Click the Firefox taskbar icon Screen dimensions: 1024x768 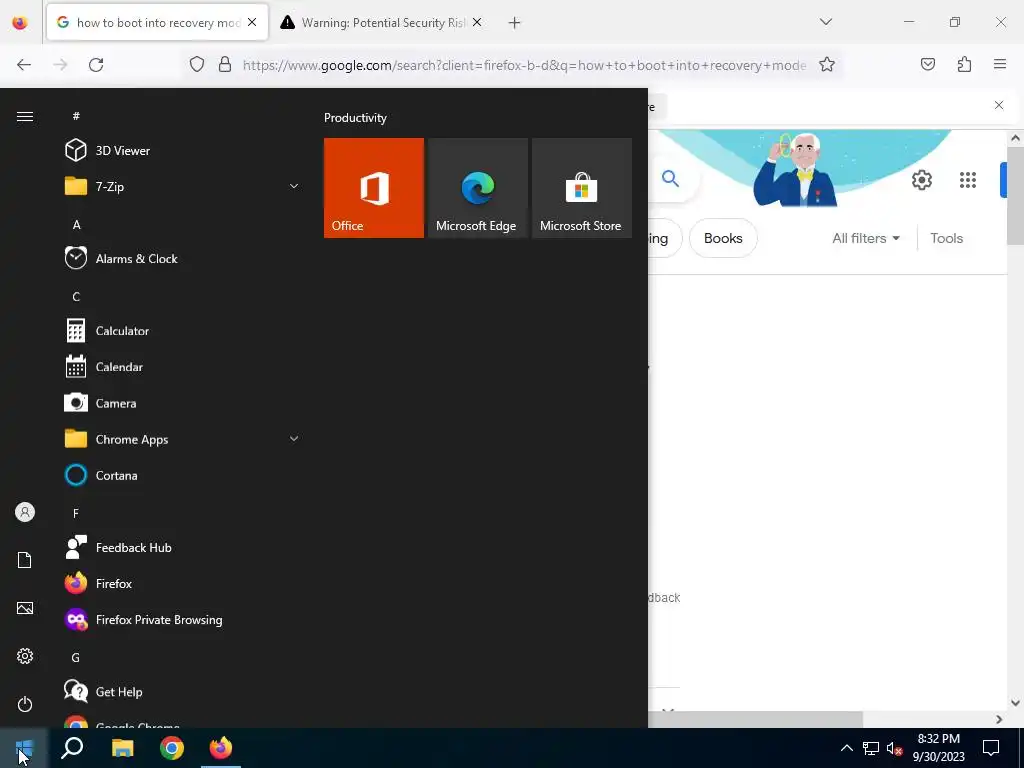point(221,748)
